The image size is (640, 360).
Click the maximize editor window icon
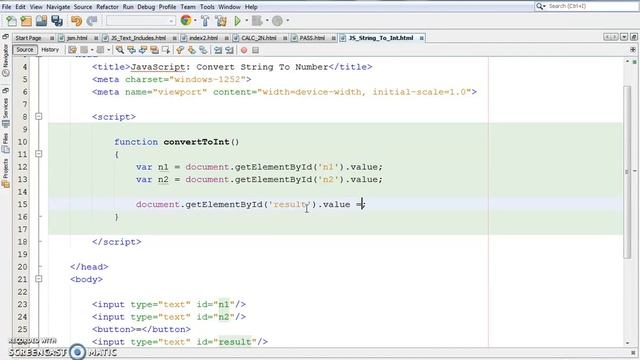[633, 37]
